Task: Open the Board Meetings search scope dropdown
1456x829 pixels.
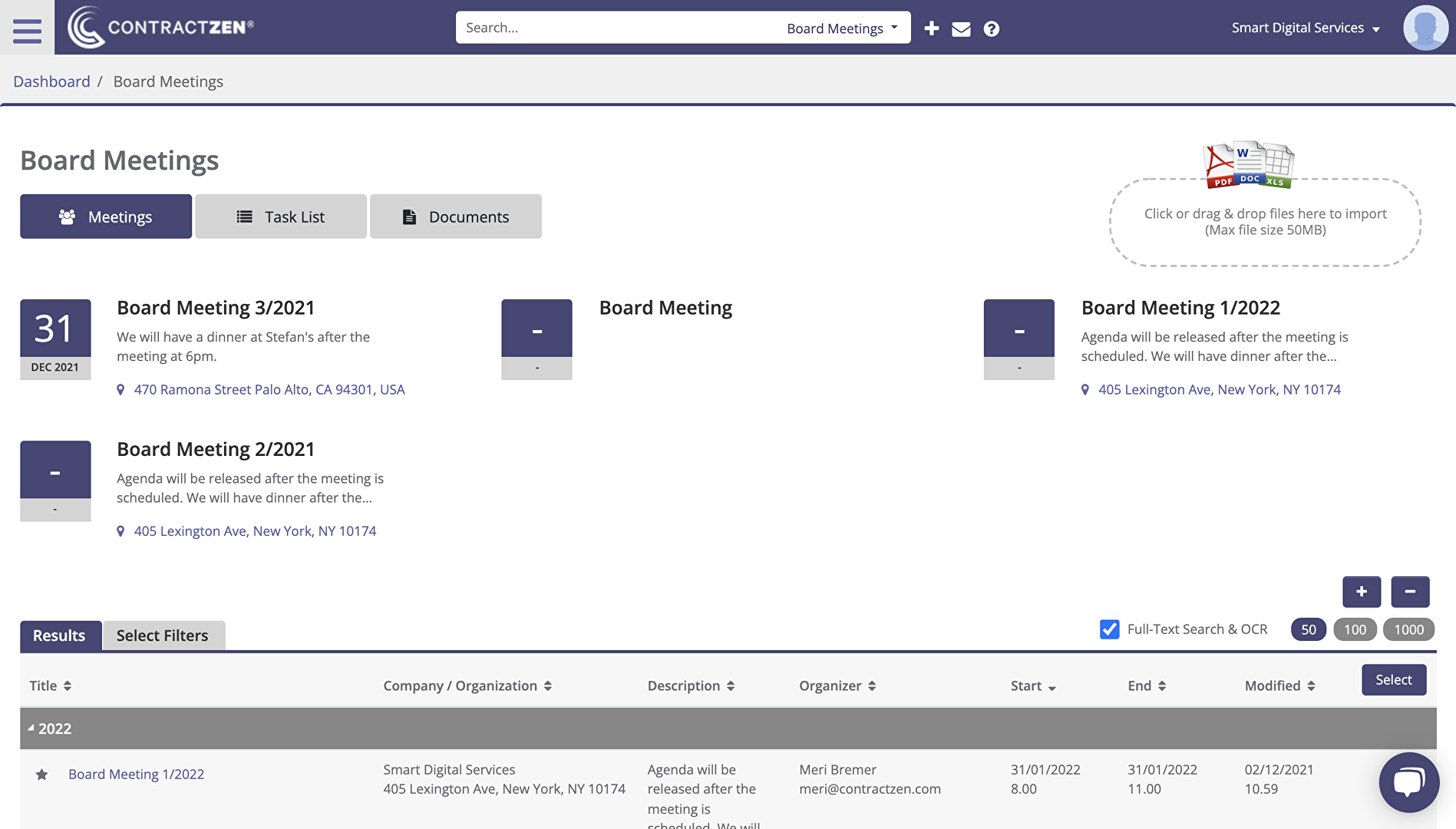Action: pos(842,28)
